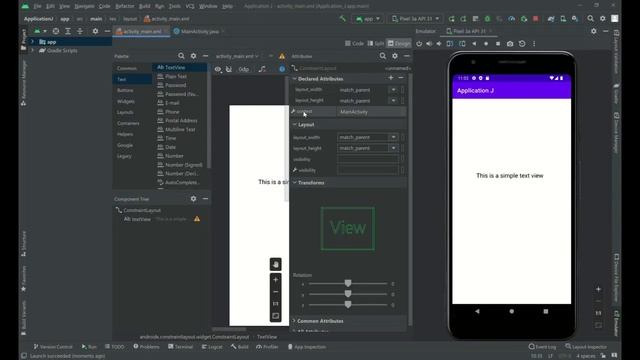
Task: Switch editor to Design view
Action: (399, 43)
